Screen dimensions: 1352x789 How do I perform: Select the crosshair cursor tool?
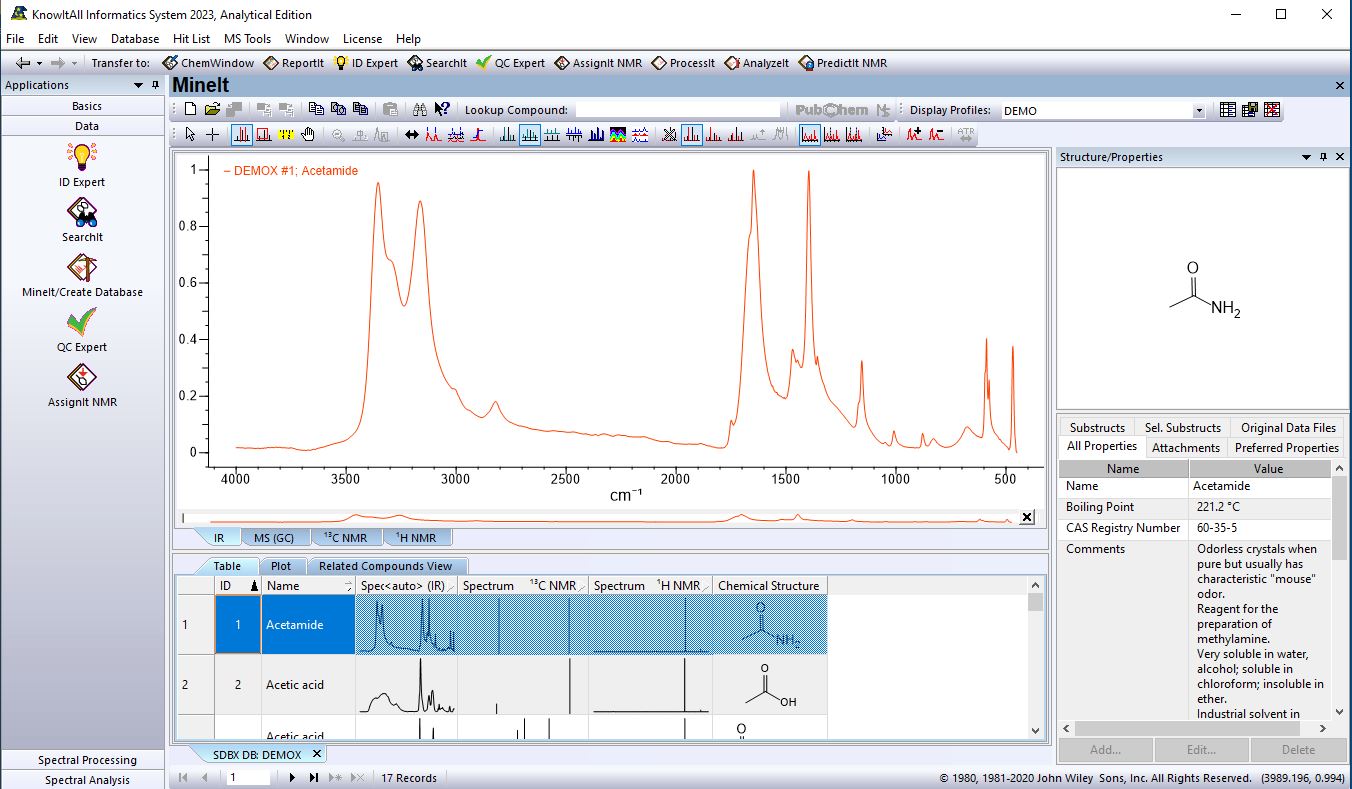213,135
